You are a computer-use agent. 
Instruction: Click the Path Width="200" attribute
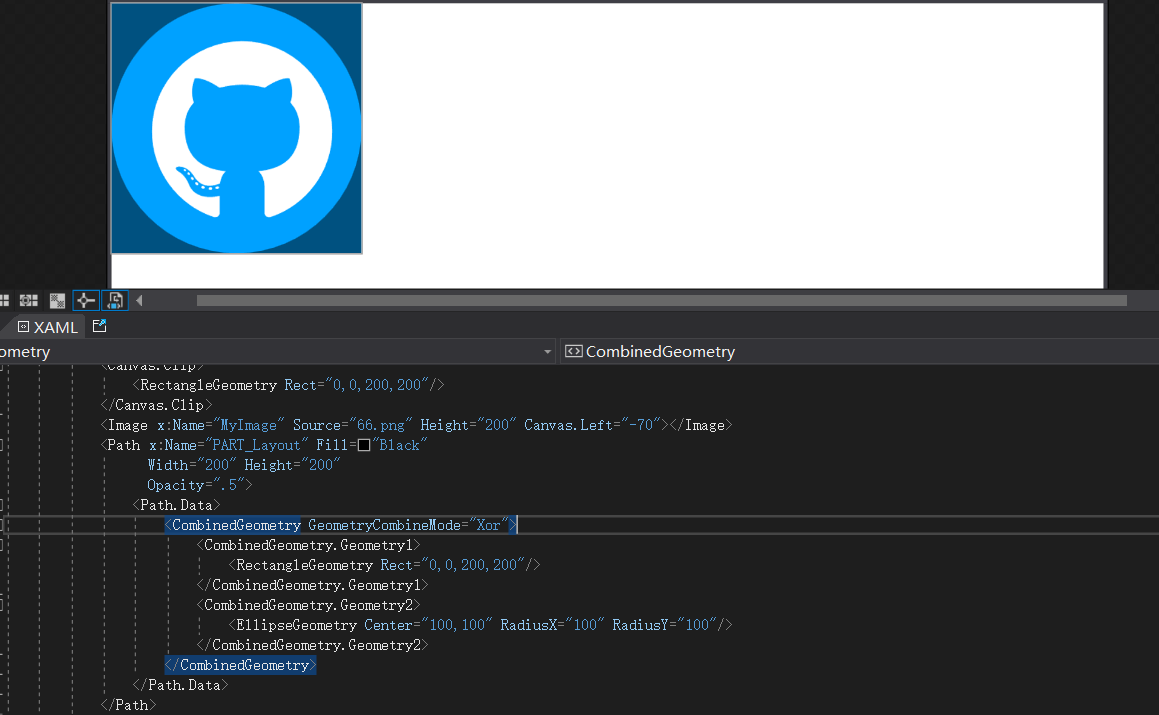coord(191,465)
